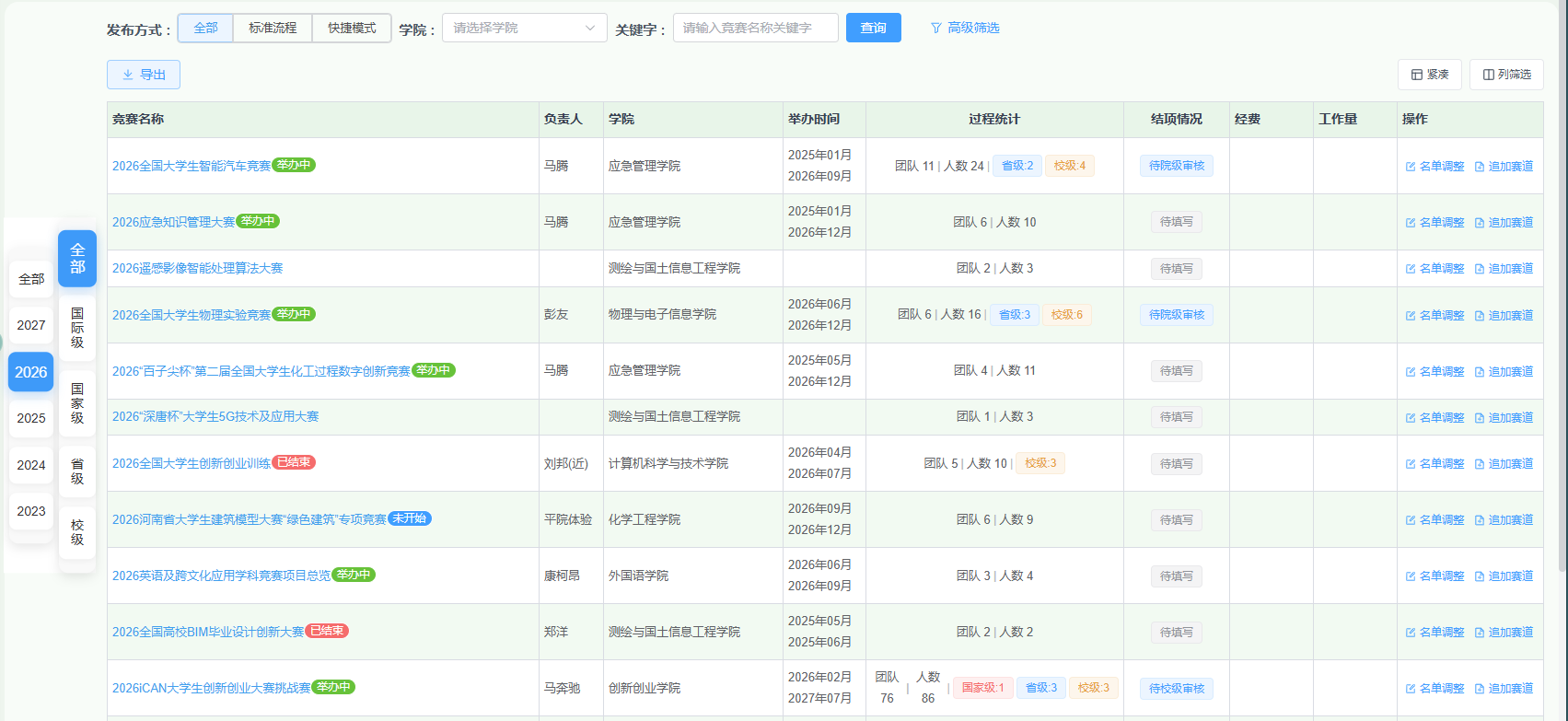Select year 2026 tab
The image size is (1568, 721).
(x=31, y=372)
